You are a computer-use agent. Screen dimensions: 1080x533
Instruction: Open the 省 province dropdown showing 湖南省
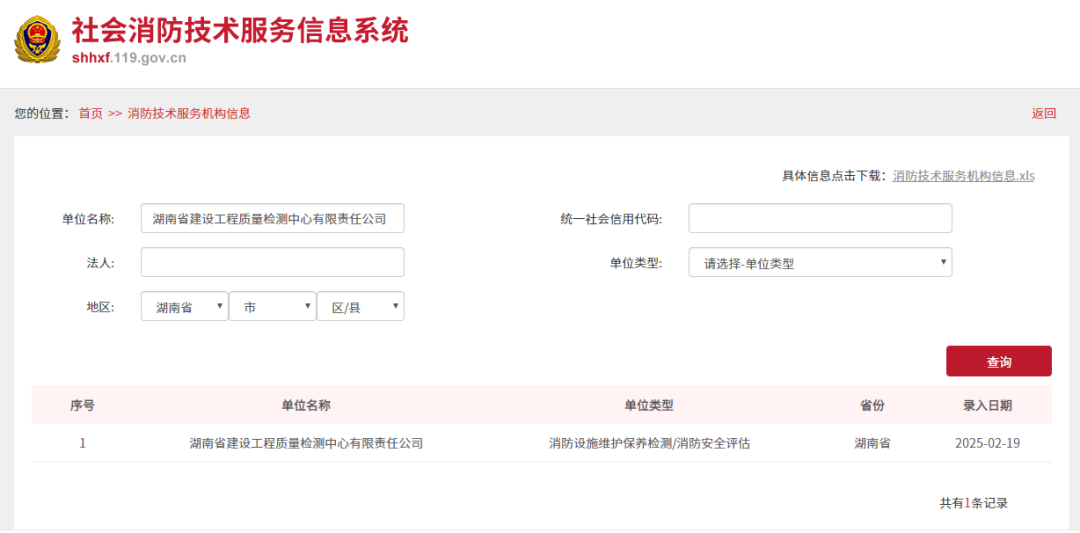pyautogui.click(x=185, y=306)
